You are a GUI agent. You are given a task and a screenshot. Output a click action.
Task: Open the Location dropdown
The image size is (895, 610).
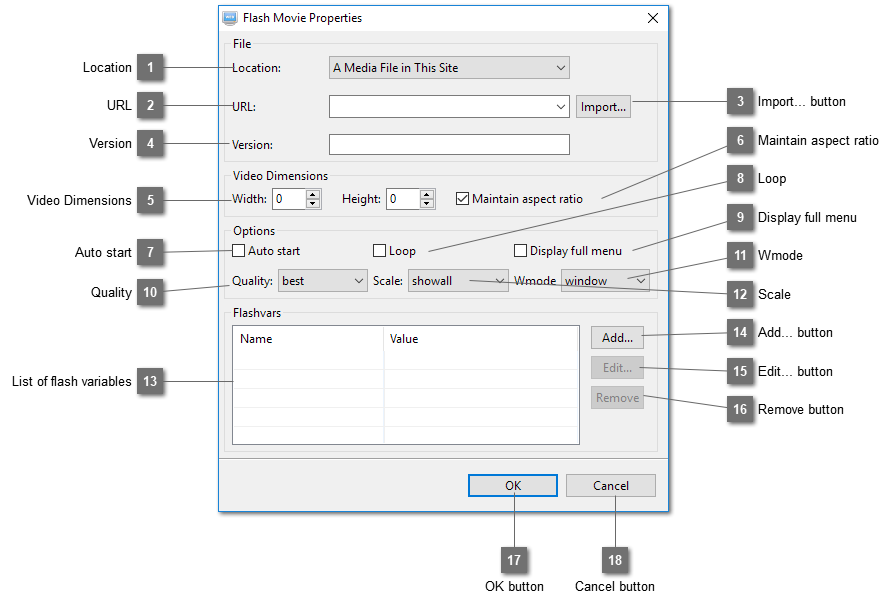click(x=449, y=68)
